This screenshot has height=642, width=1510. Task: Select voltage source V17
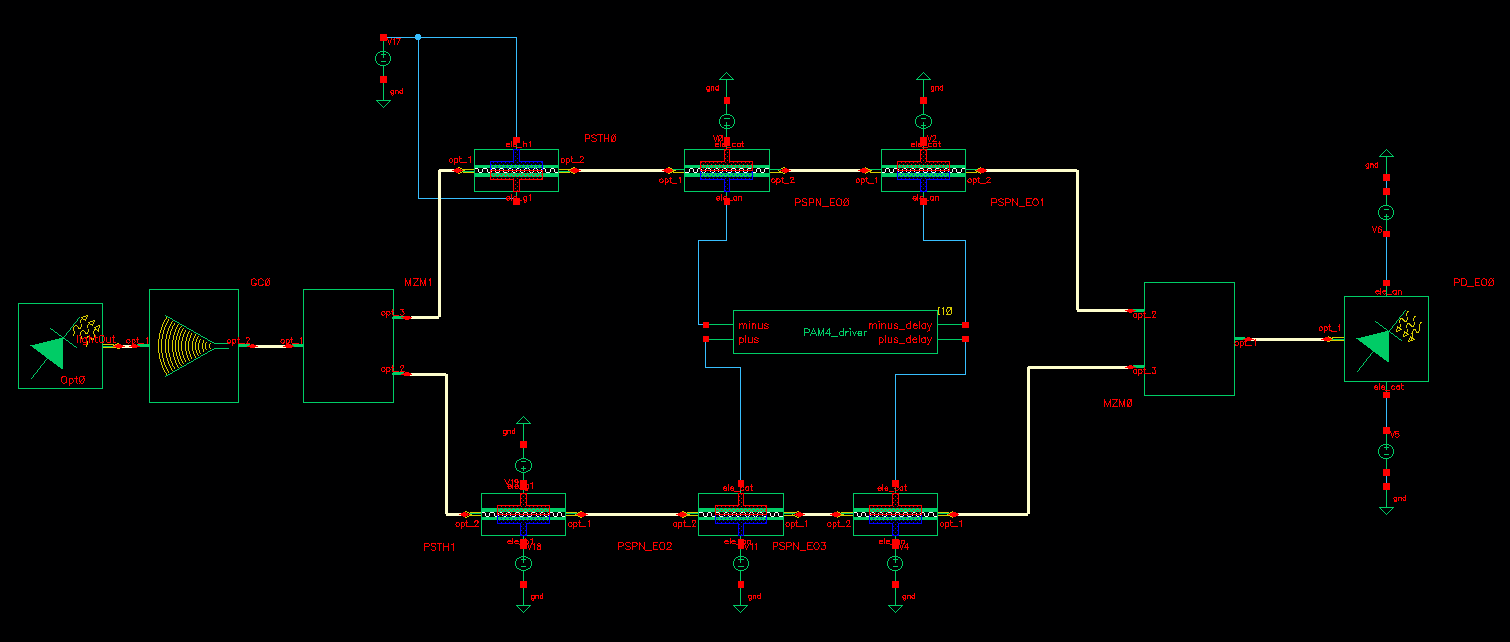(x=383, y=59)
